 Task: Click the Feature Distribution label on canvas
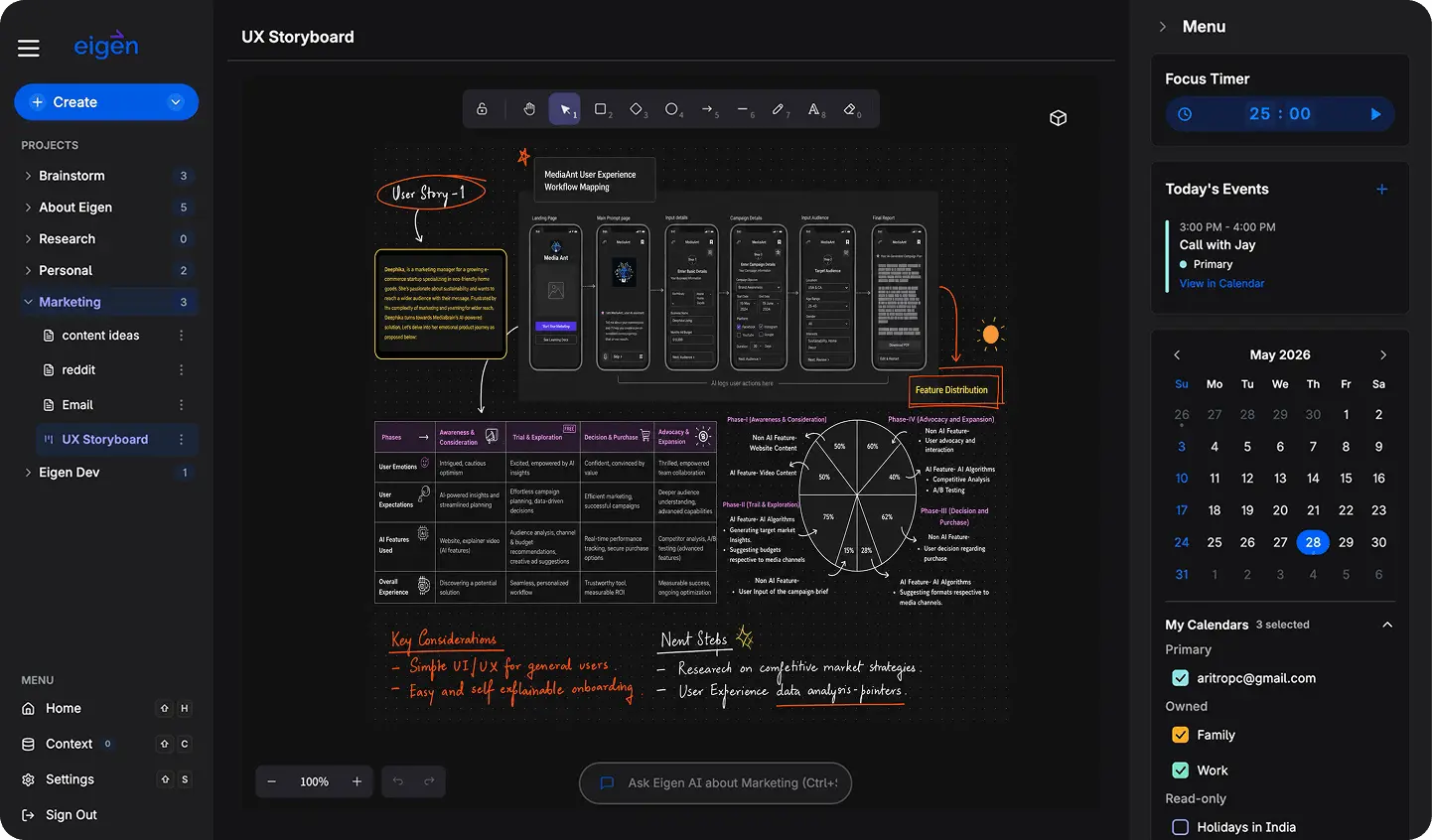[x=951, y=390]
